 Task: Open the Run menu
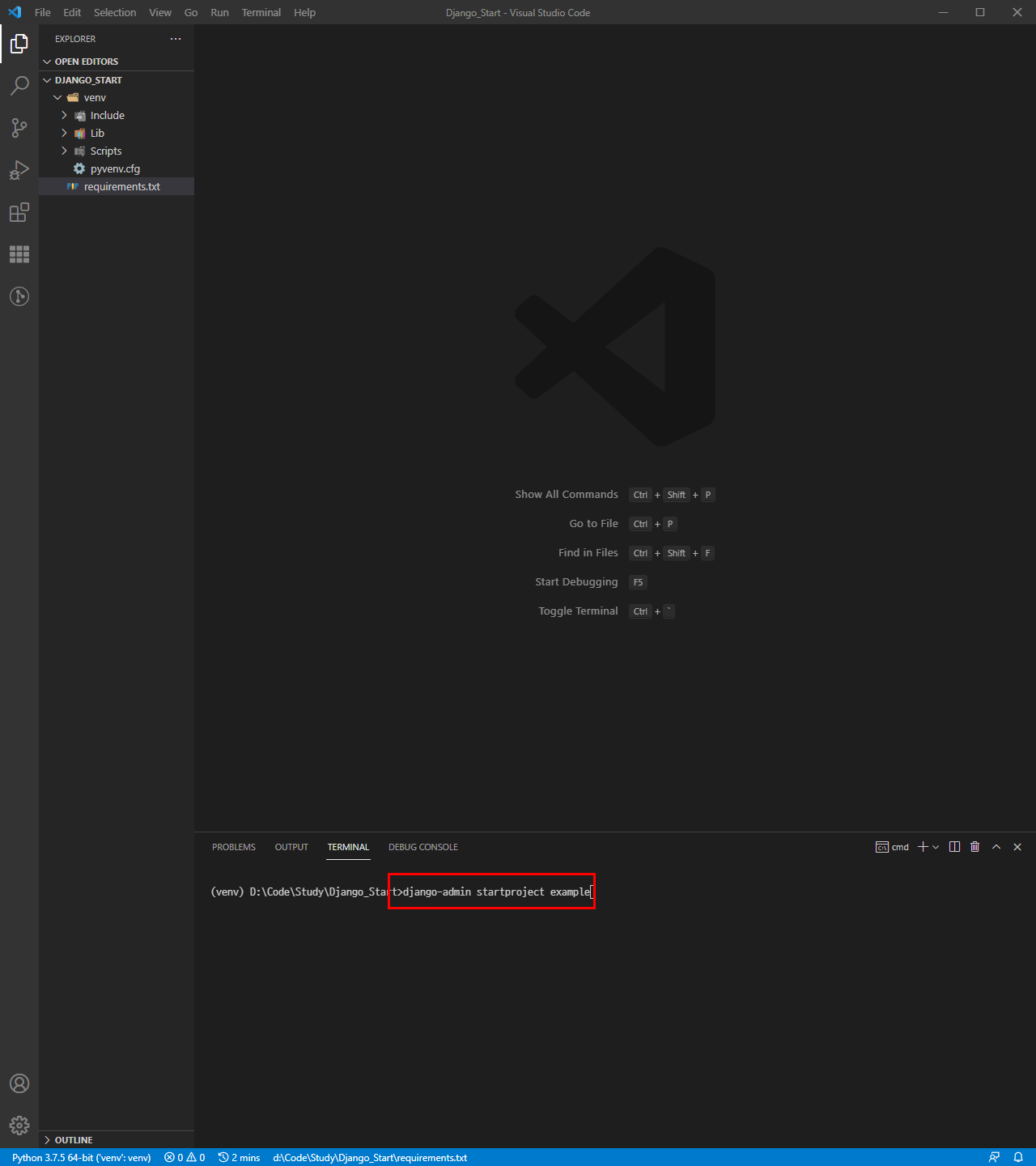(219, 12)
